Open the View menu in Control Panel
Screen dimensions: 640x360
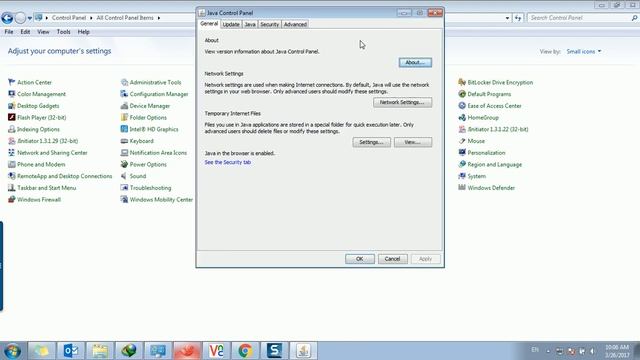point(43,32)
